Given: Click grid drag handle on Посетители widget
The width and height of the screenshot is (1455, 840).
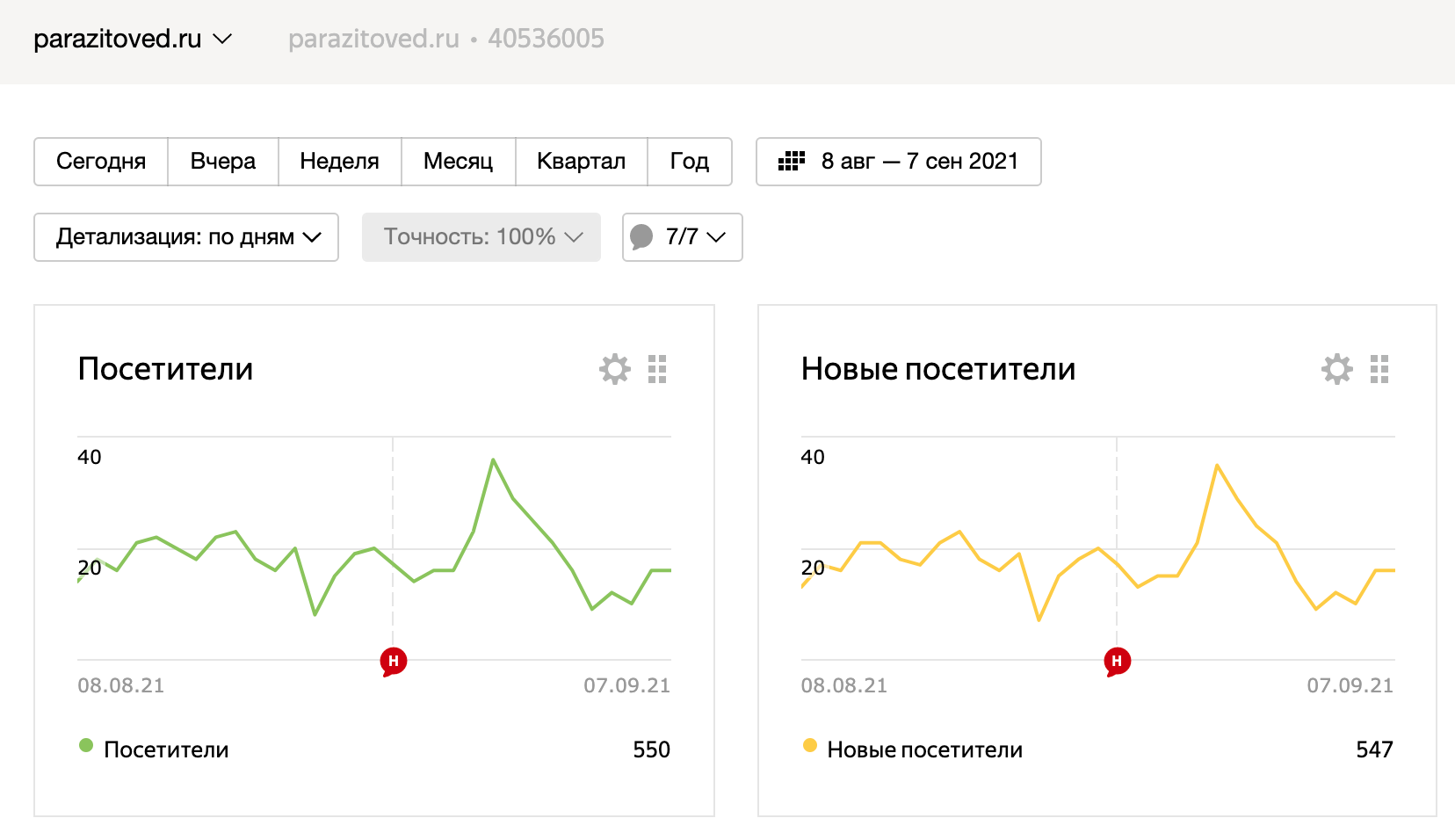Looking at the screenshot, I should [x=657, y=369].
